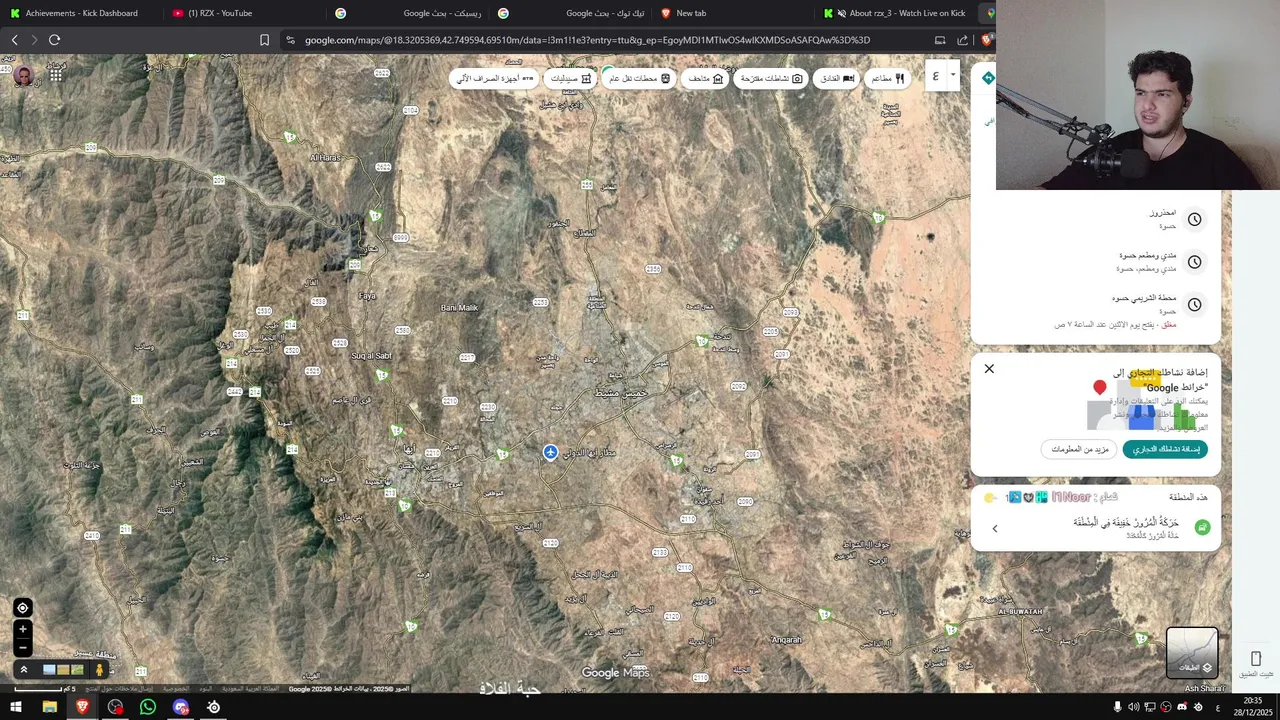The height and width of the screenshot is (720, 1280).
Task: Click the teal Add your business button
Action: (1165, 449)
